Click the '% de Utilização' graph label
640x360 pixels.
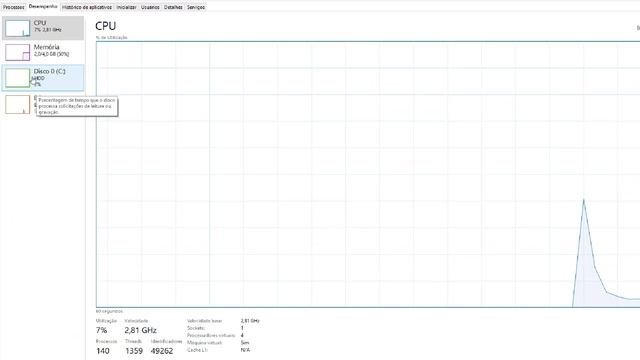point(111,38)
